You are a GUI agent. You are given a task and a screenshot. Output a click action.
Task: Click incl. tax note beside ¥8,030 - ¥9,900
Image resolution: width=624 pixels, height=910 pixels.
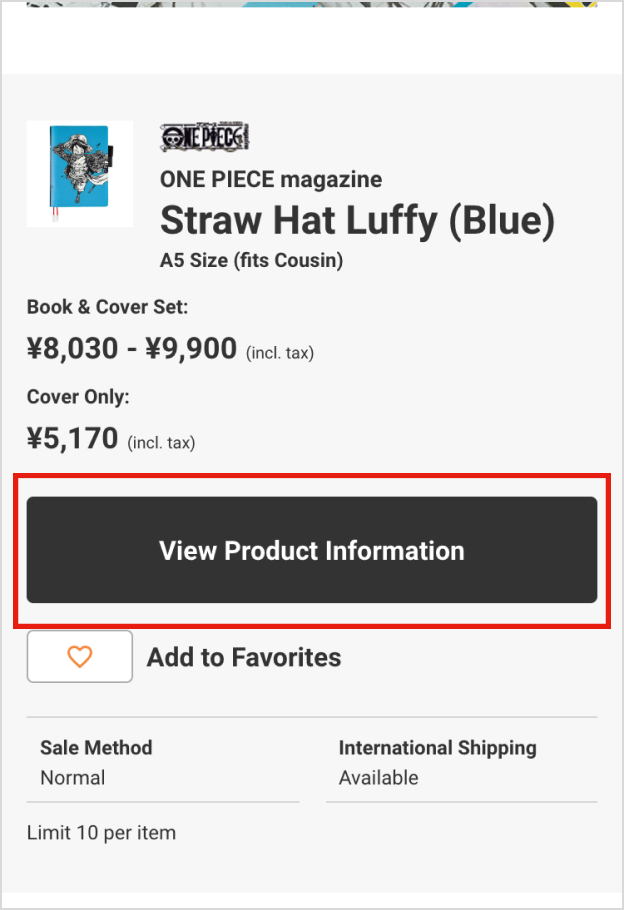point(281,352)
